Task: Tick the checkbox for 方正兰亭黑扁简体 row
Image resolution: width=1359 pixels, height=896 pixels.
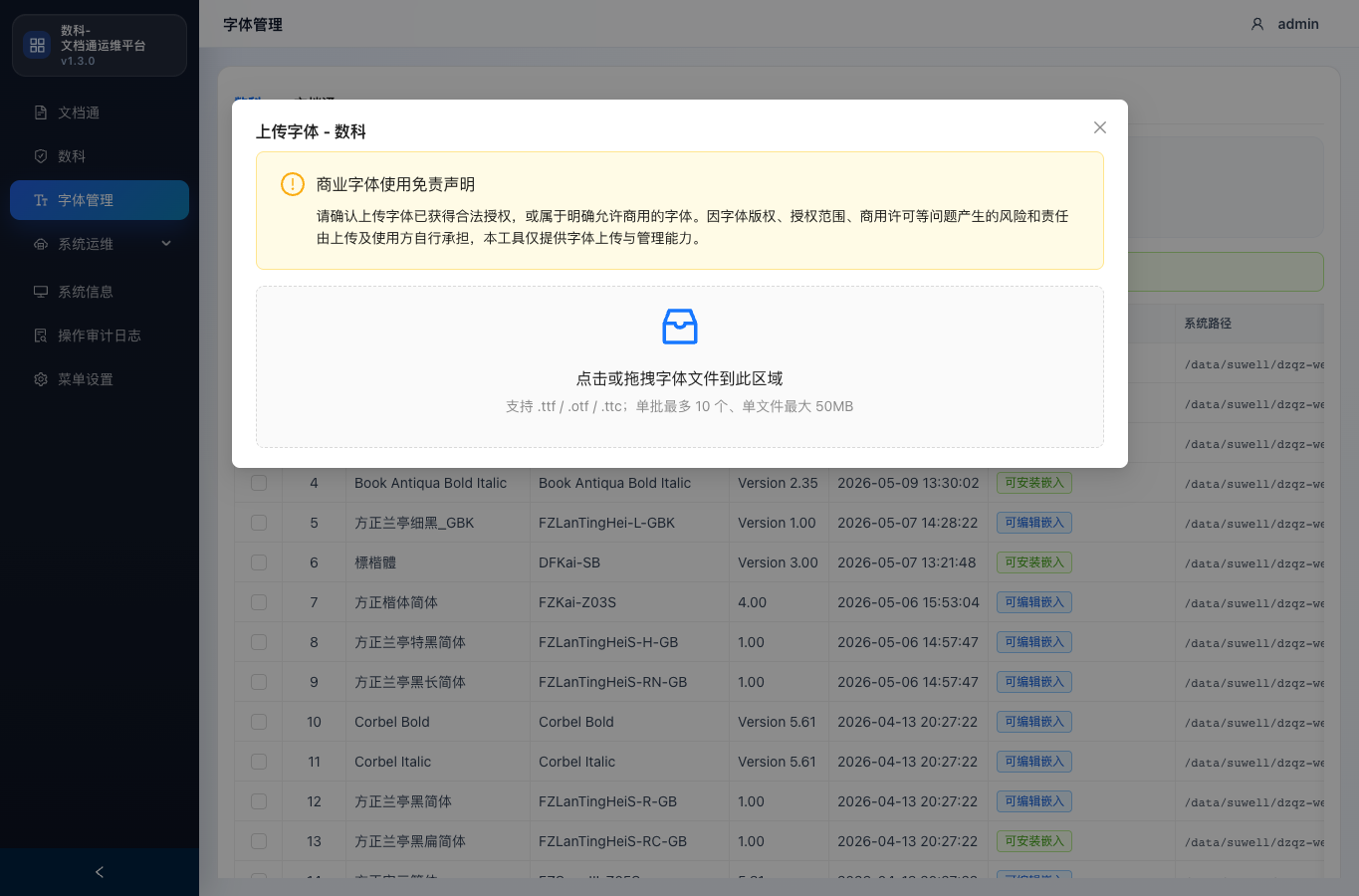Action: coord(259,841)
